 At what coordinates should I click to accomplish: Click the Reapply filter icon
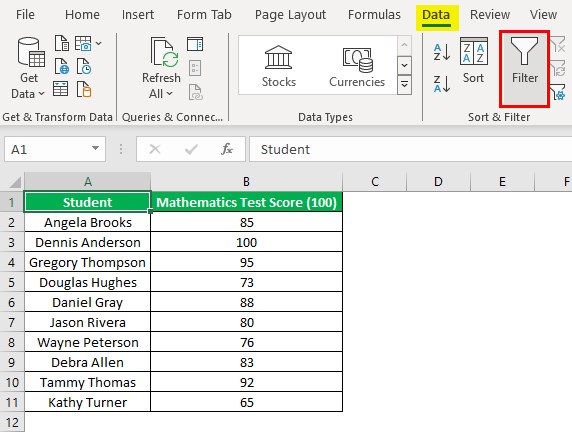pos(557,68)
